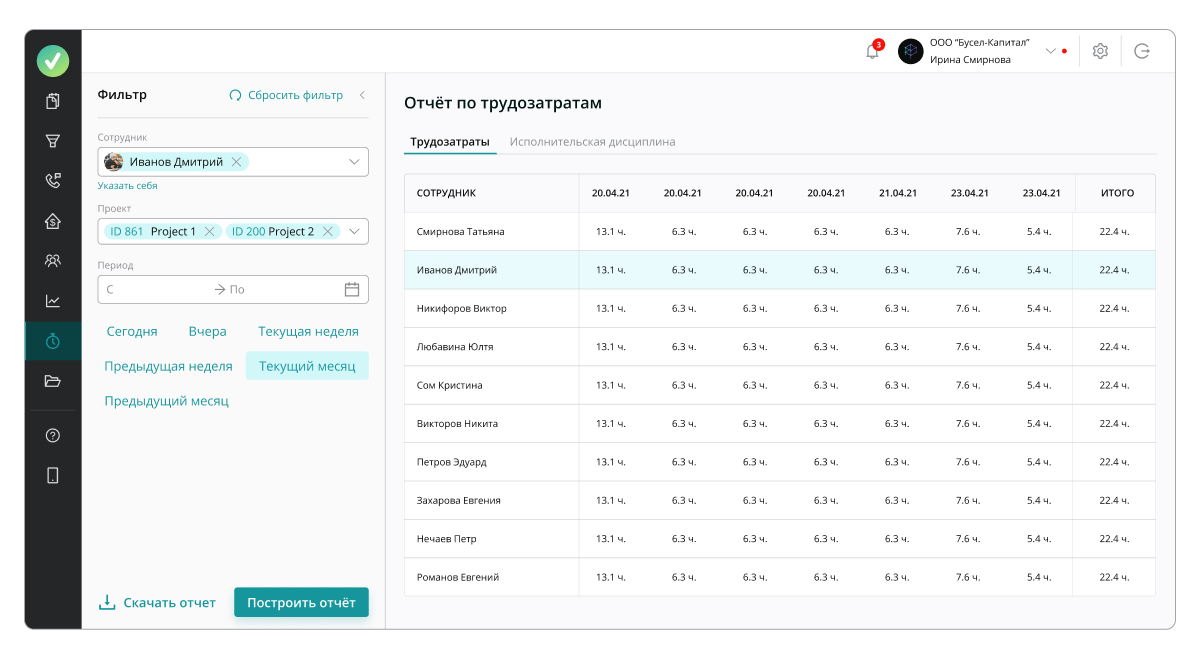The image size is (1200, 659).
Task: Remove ID 200 Project 2 tag
Action: tap(327, 232)
